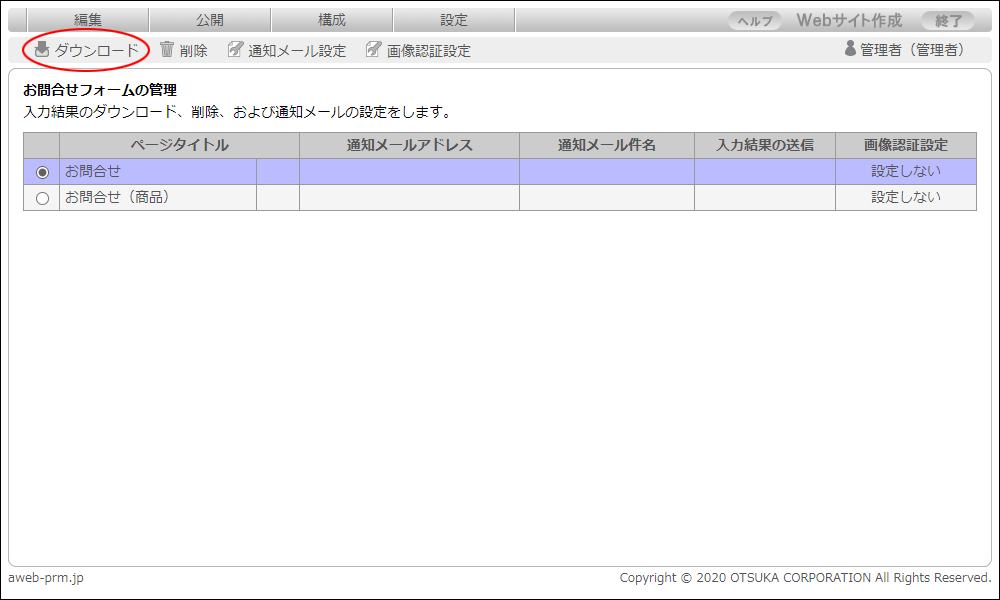1000x600 pixels.
Task: Open 通知メール設定 via its pencil icon
Action: [x=235, y=50]
